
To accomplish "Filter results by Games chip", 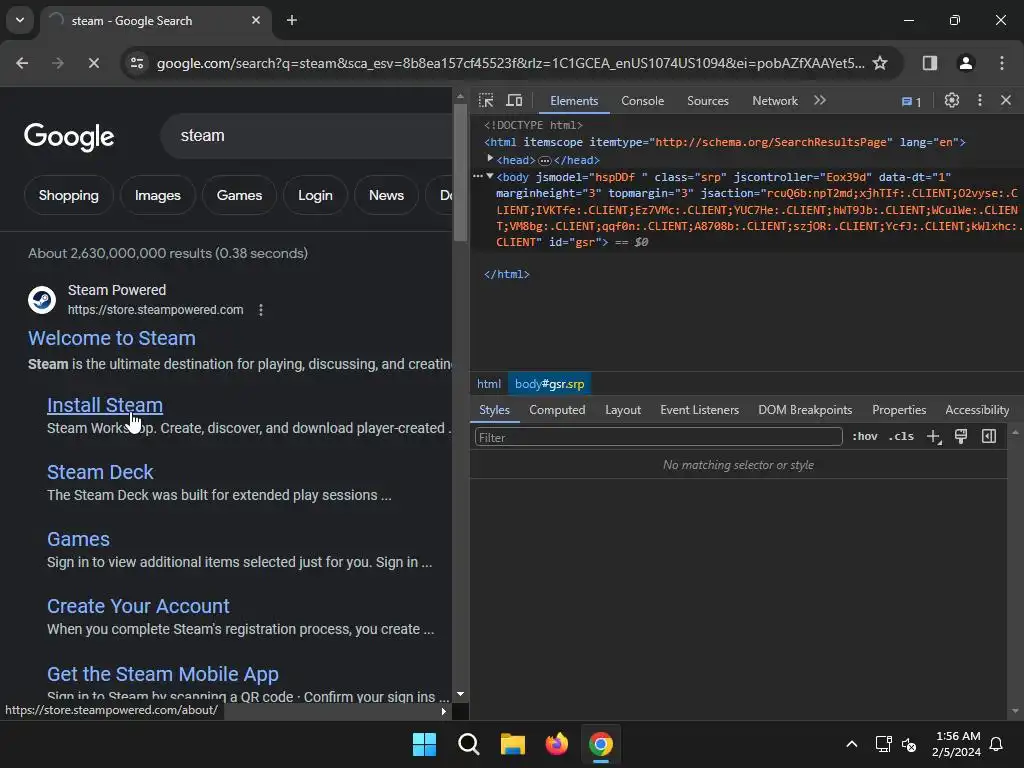I will (x=239, y=195).
